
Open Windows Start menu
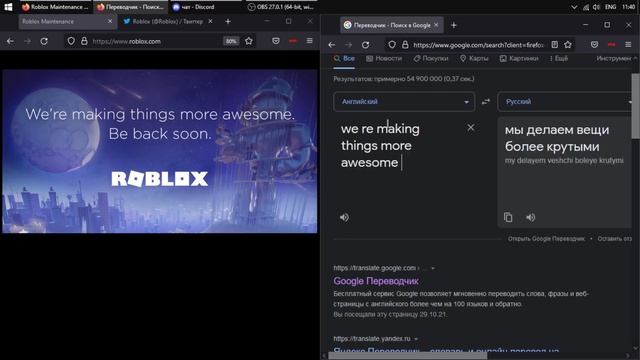pos(8,7)
